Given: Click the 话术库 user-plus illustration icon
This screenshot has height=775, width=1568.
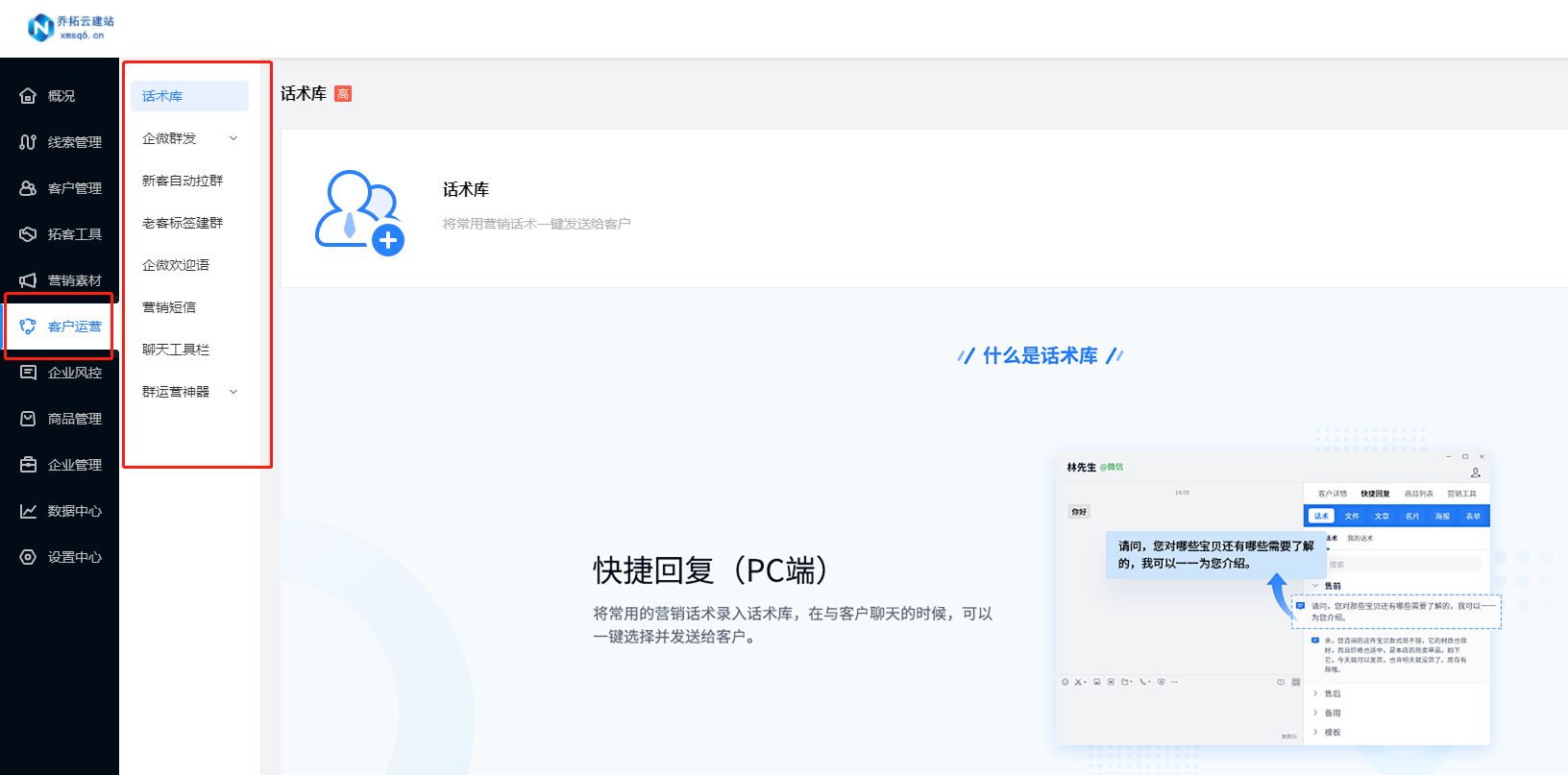Looking at the screenshot, I should click(359, 212).
